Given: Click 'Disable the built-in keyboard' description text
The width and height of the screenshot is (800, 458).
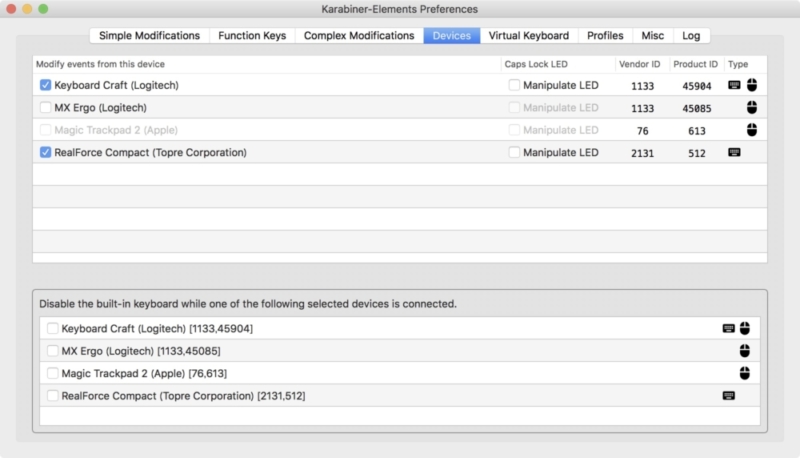Looking at the screenshot, I should 248,304.
